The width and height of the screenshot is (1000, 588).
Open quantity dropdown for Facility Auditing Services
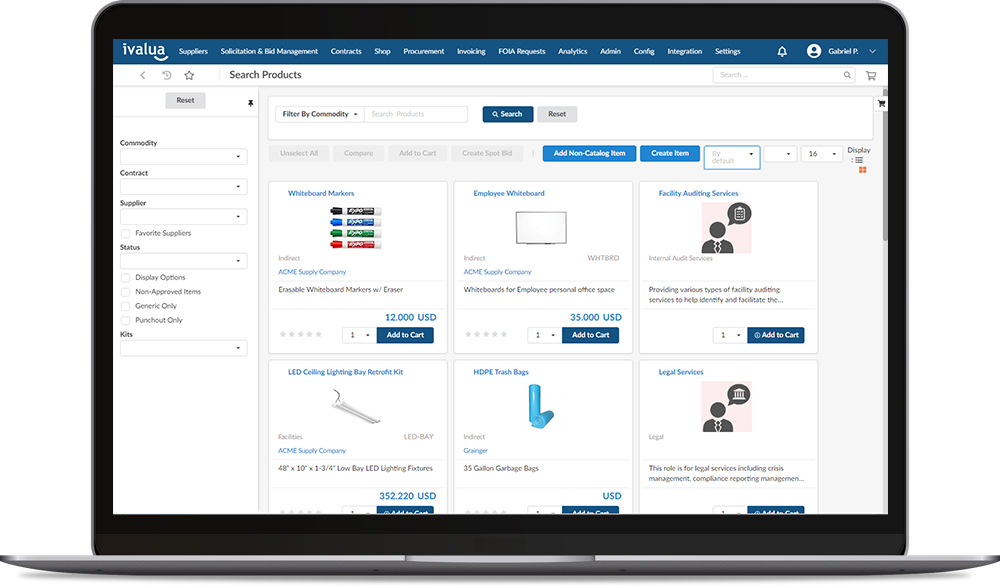pyautogui.click(x=730, y=335)
